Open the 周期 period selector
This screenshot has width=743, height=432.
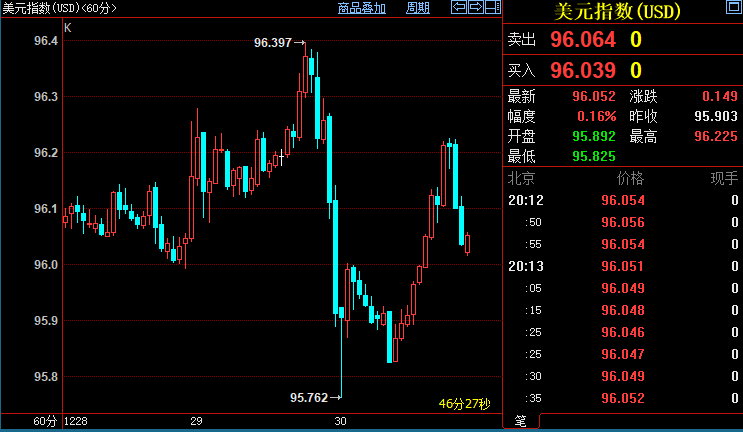coord(418,8)
